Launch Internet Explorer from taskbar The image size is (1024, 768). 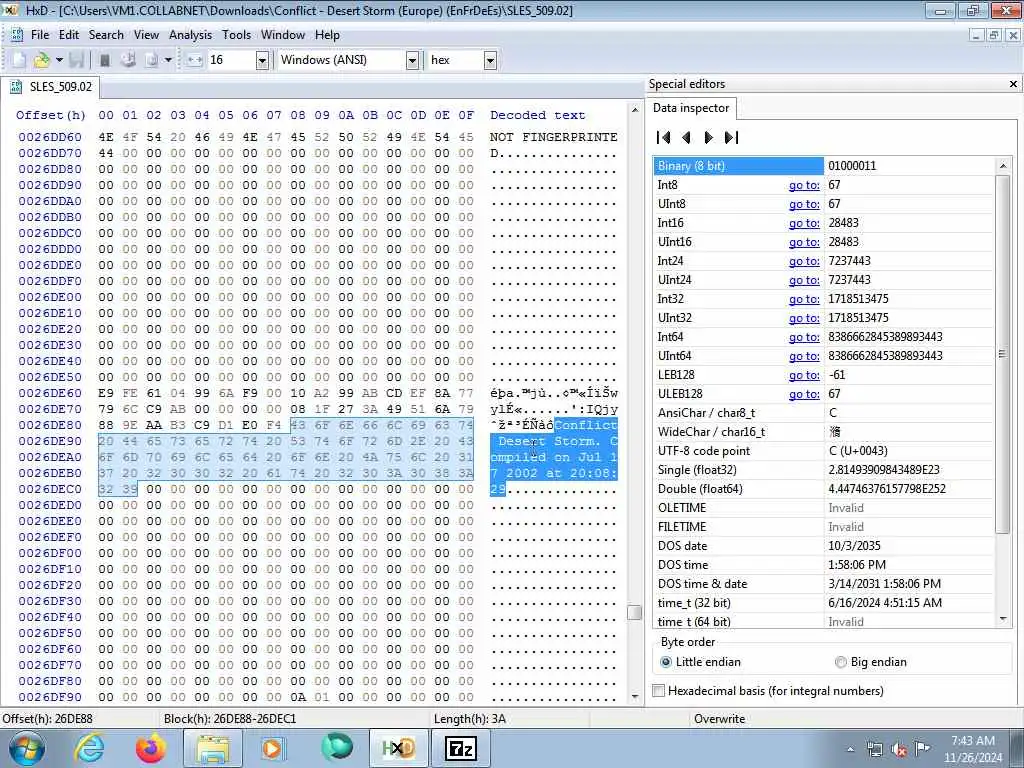[89, 748]
